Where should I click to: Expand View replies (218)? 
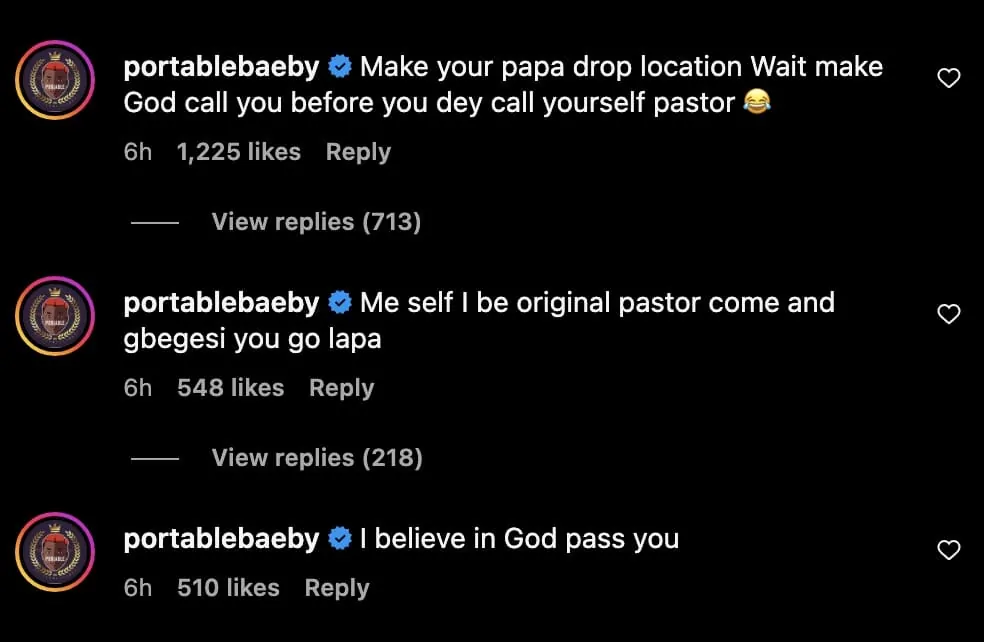(x=317, y=458)
